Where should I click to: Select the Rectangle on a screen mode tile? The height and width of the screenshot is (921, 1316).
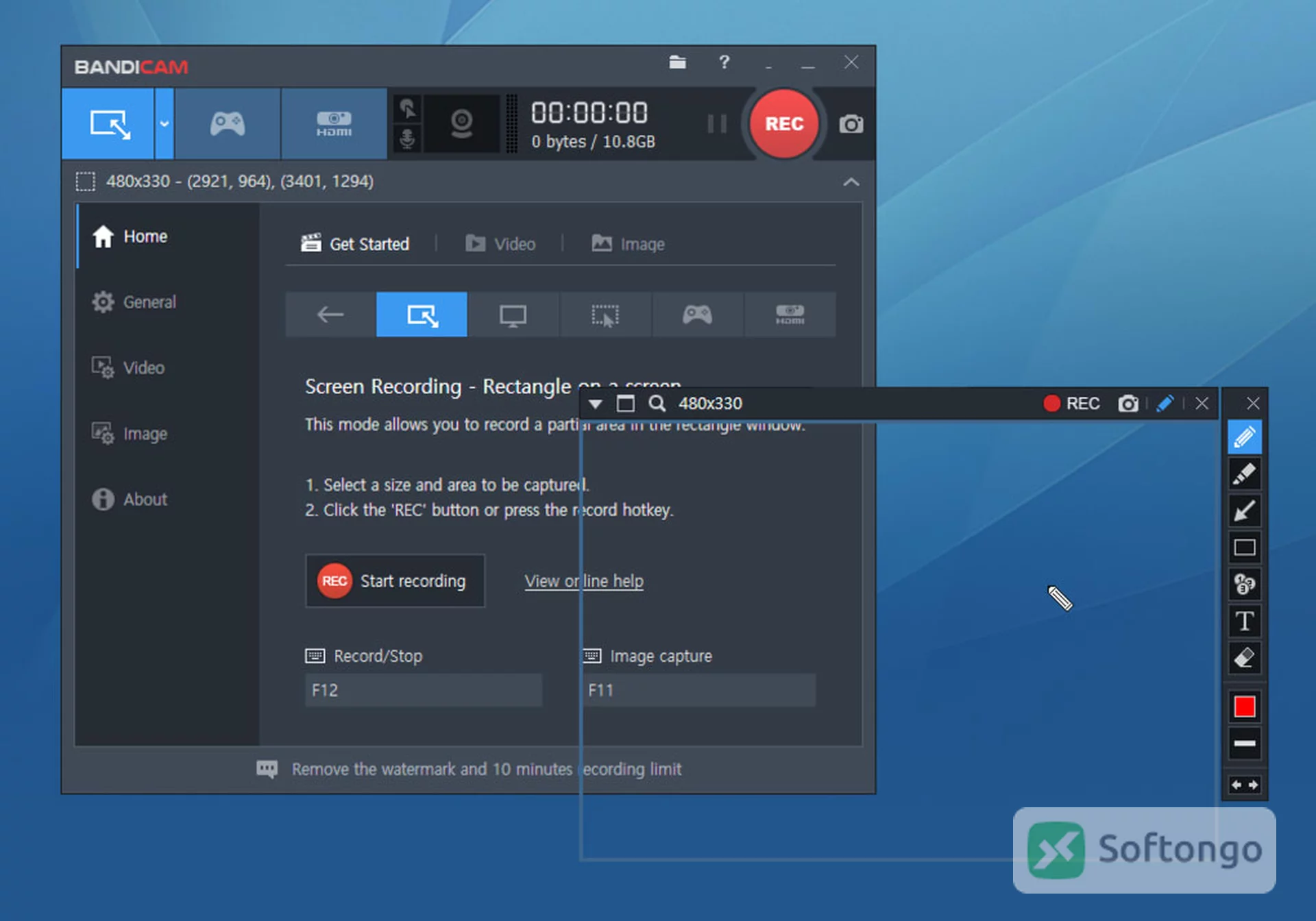click(422, 315)
